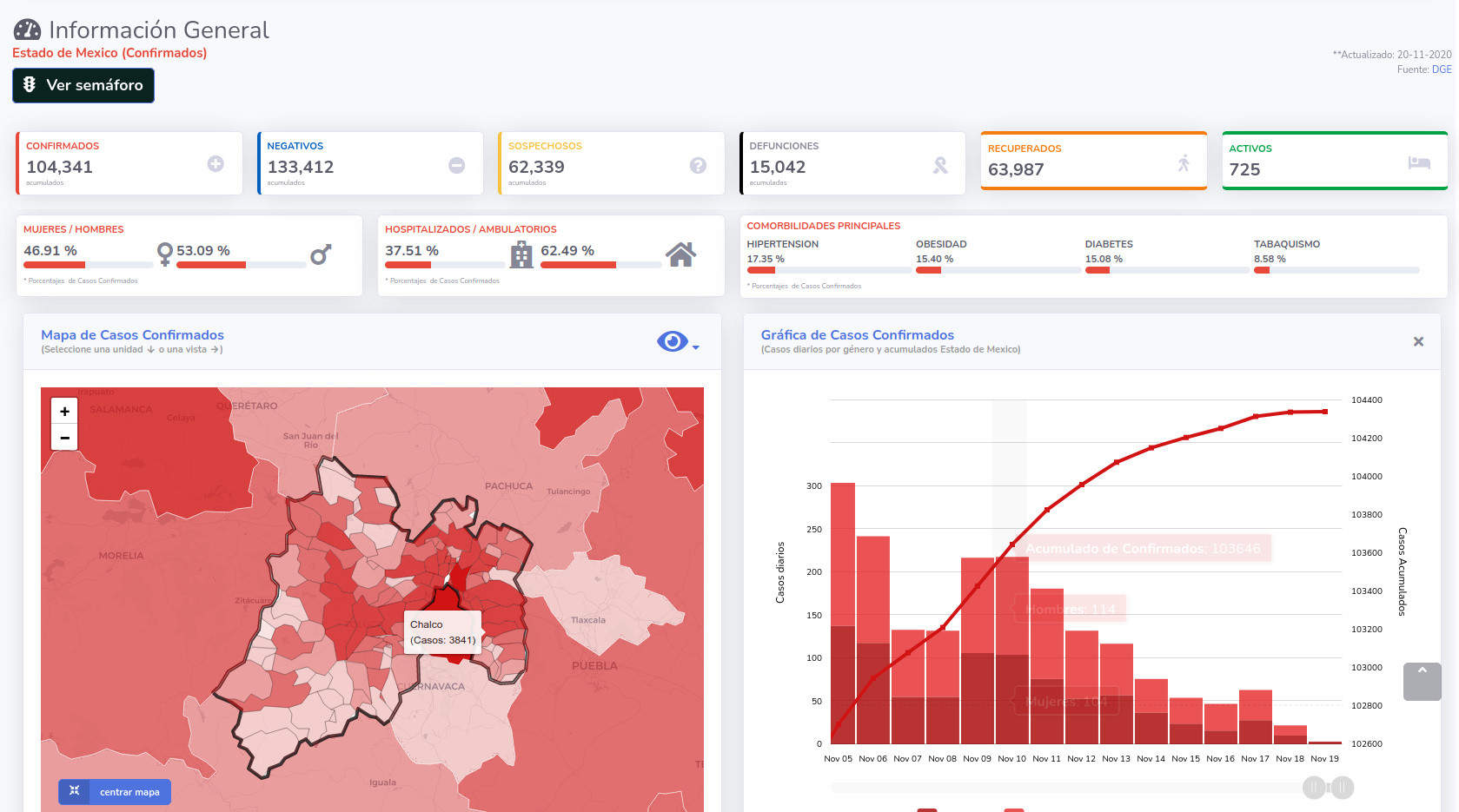
Task: Click the Nov 05 bar in the chart
Action: 843,613
